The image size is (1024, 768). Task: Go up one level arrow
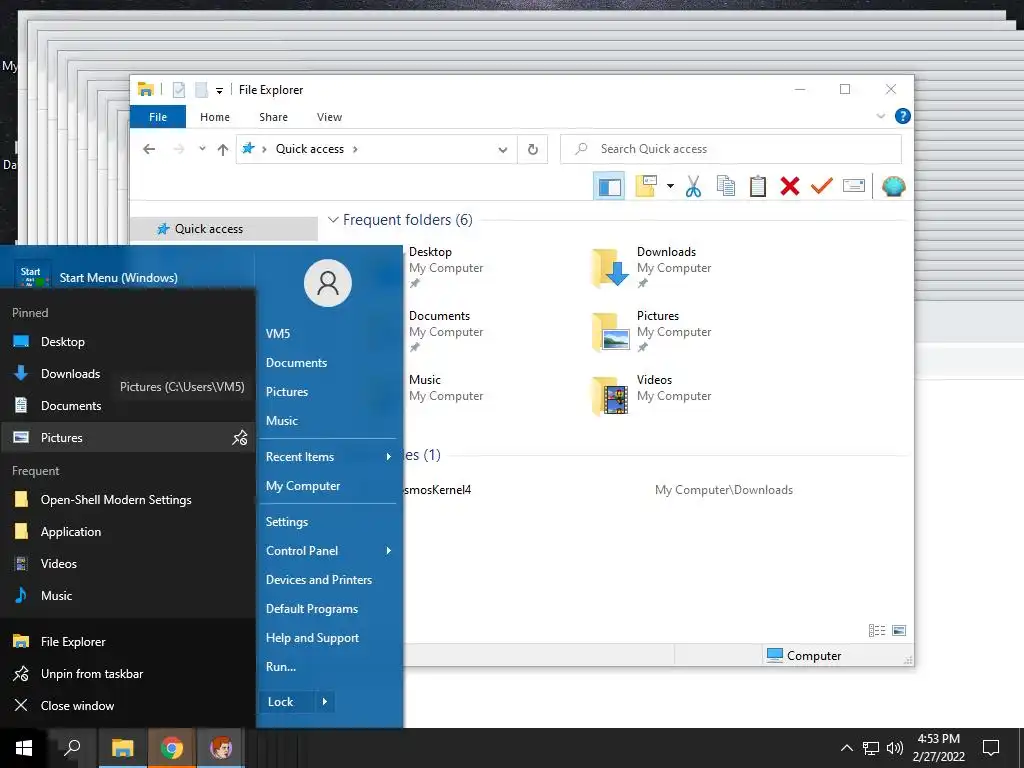pos(223,150)
